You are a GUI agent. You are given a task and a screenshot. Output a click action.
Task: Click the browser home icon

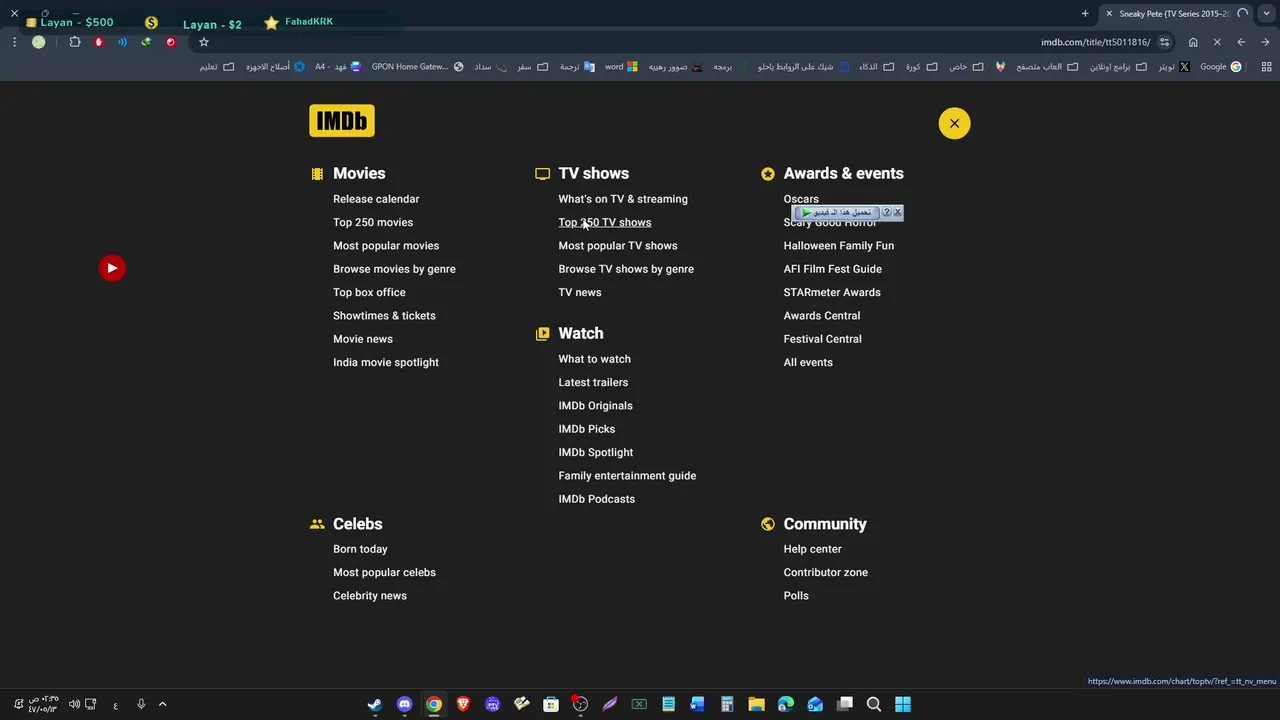(1193, 42)
